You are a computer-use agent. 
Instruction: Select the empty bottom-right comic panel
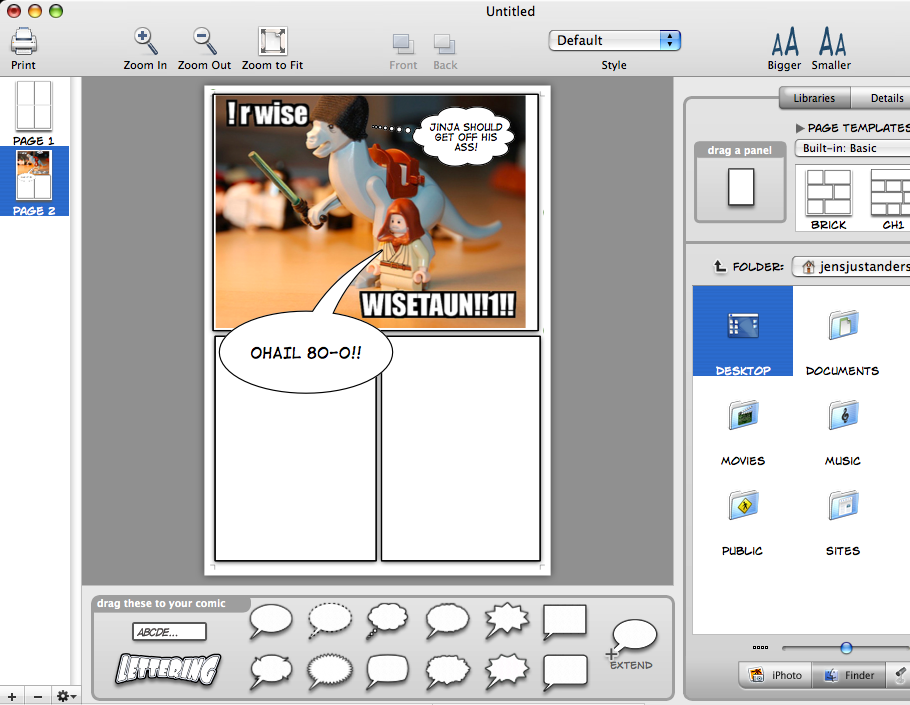pos(461,449)
